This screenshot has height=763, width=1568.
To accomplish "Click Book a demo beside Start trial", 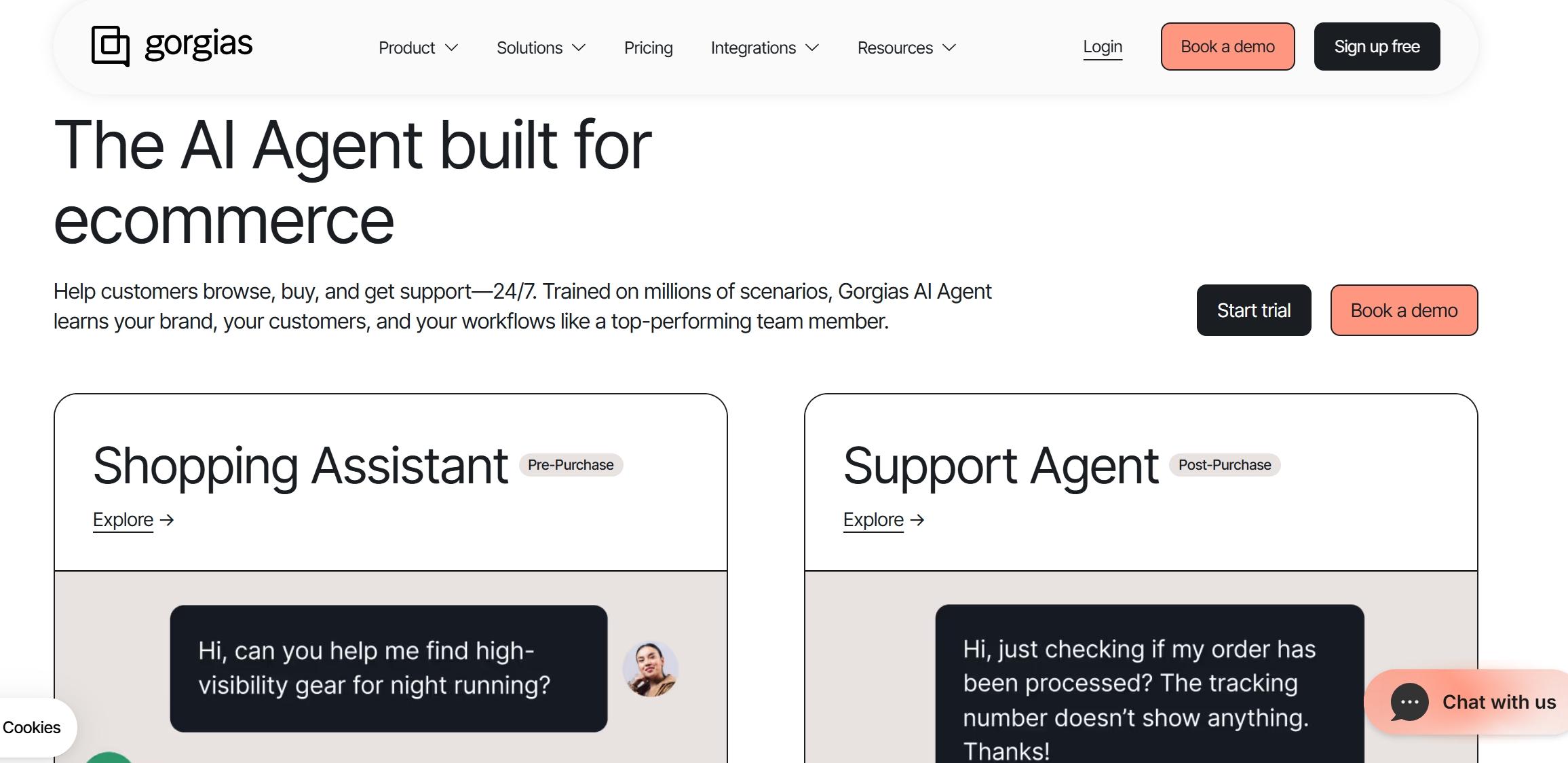I will pyautogui.click(x=1404, y=310).
